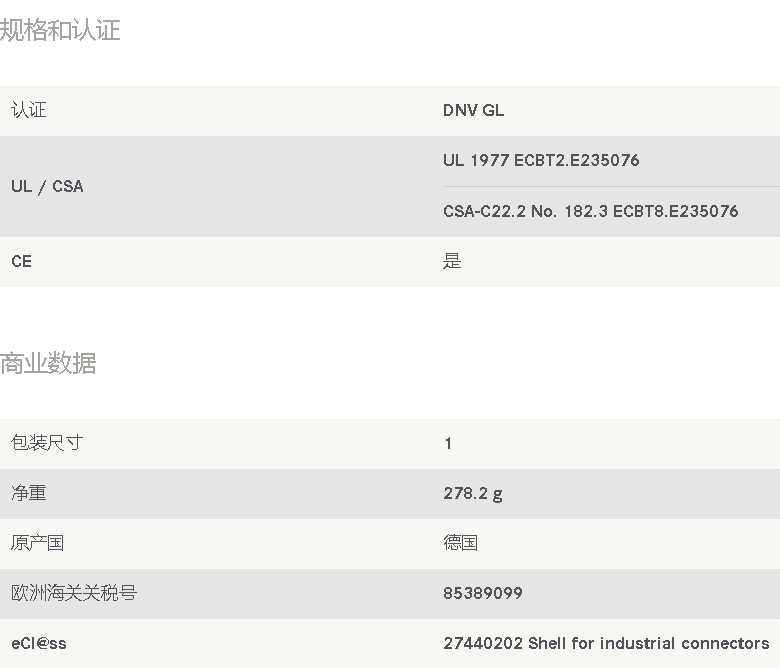Click the CSA-C22.2 No. 182.3 value

click(590, 211)
